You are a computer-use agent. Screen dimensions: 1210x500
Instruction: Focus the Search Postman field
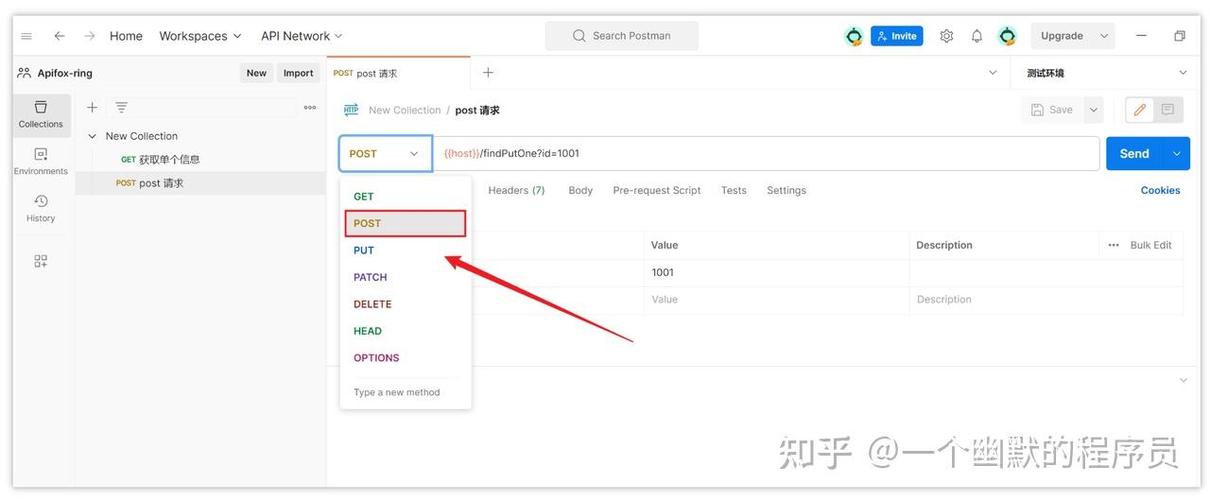pos(622,36)
